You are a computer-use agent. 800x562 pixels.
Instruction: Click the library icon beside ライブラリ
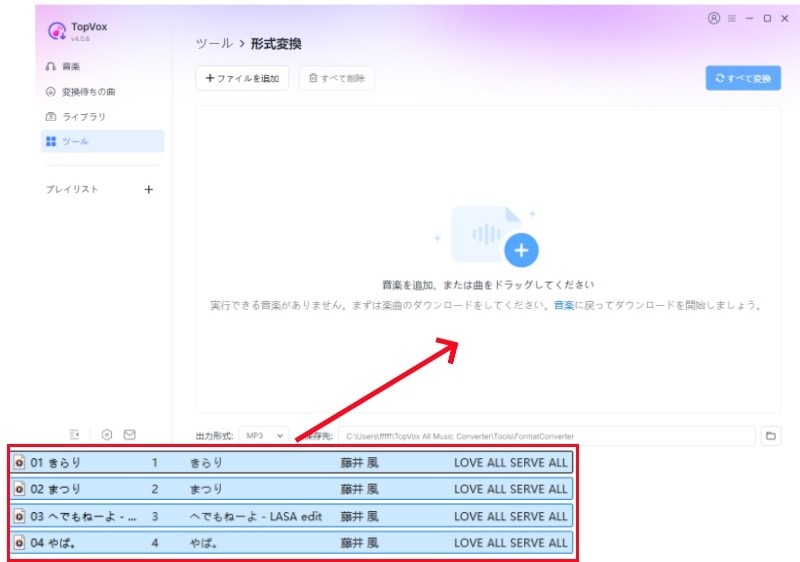51,117
